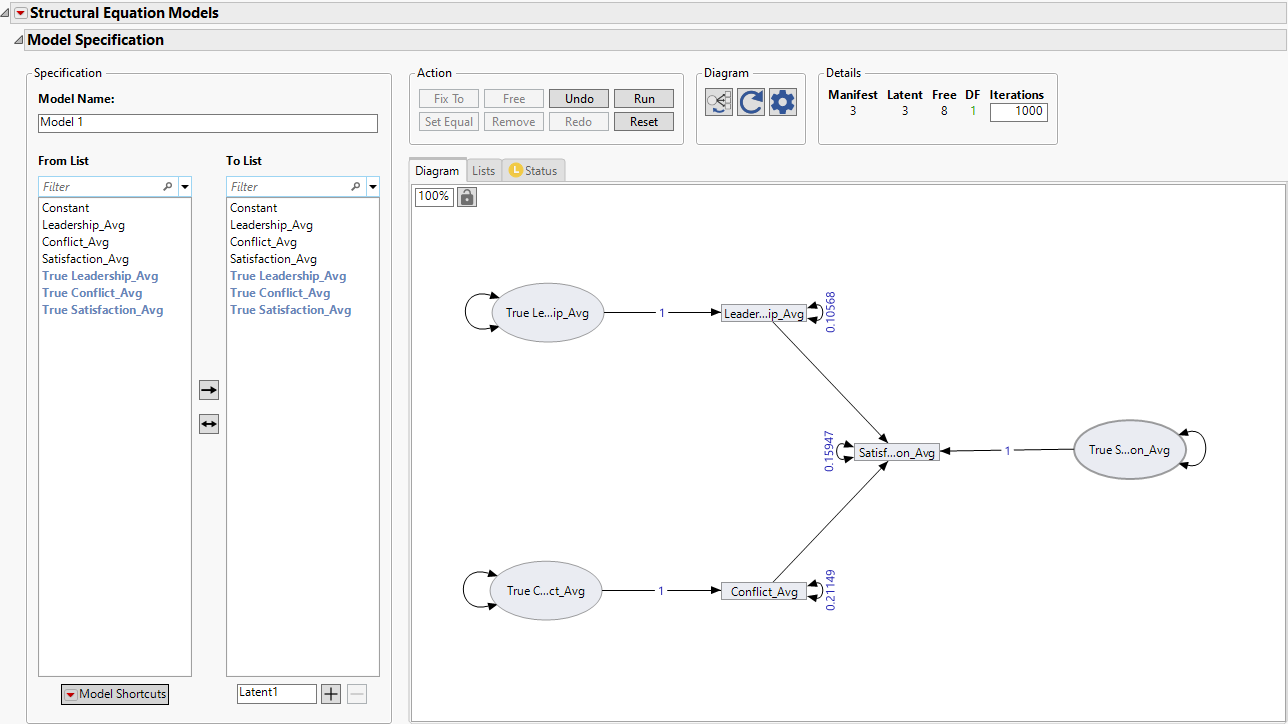Click the Reset button
Viewport: 1288px width, 724px height.
tap(644, 122)
